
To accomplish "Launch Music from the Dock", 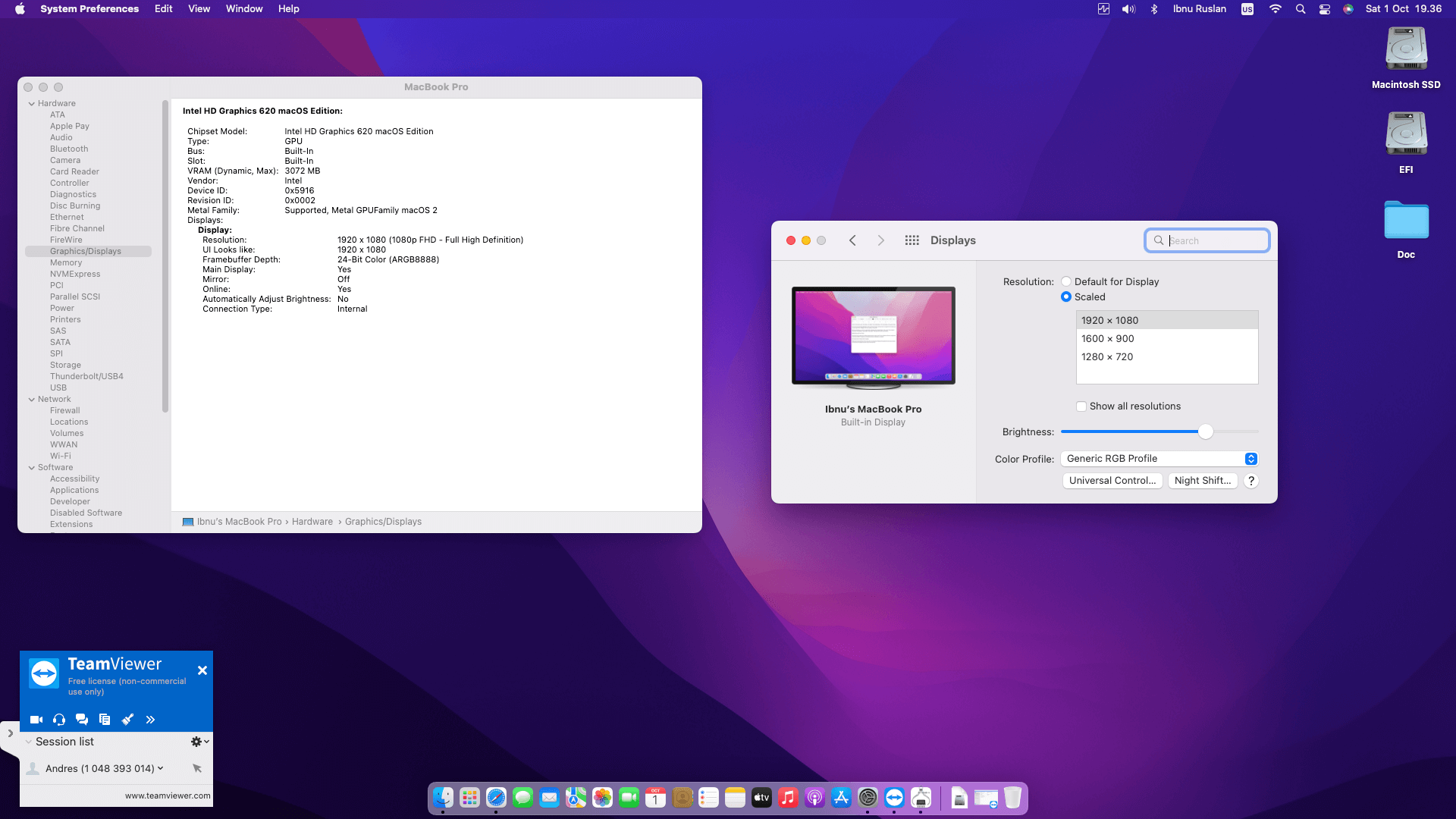I will [788, 798].
